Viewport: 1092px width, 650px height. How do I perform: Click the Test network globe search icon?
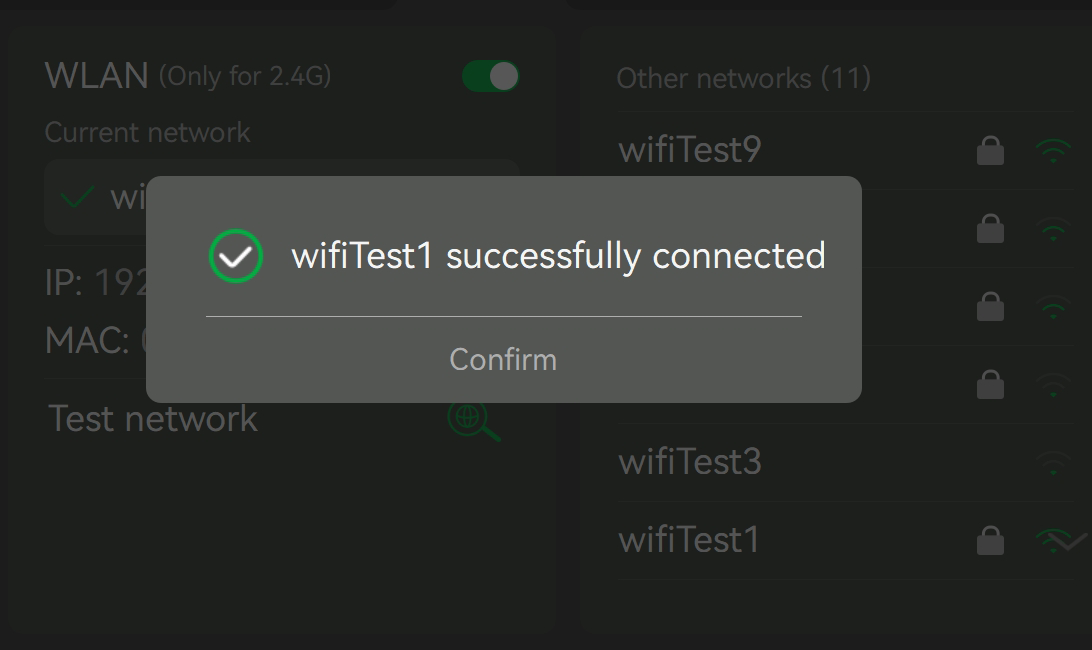click(x=474, y=420)
